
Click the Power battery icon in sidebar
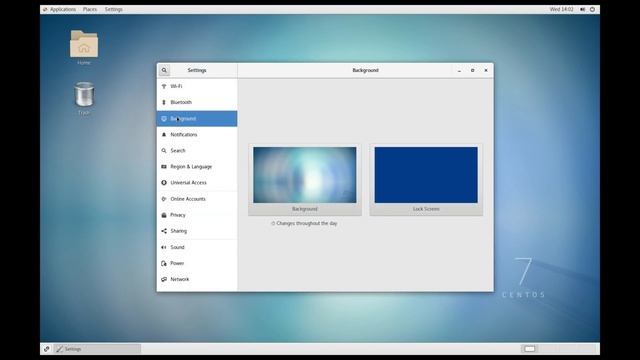[164, 263]
